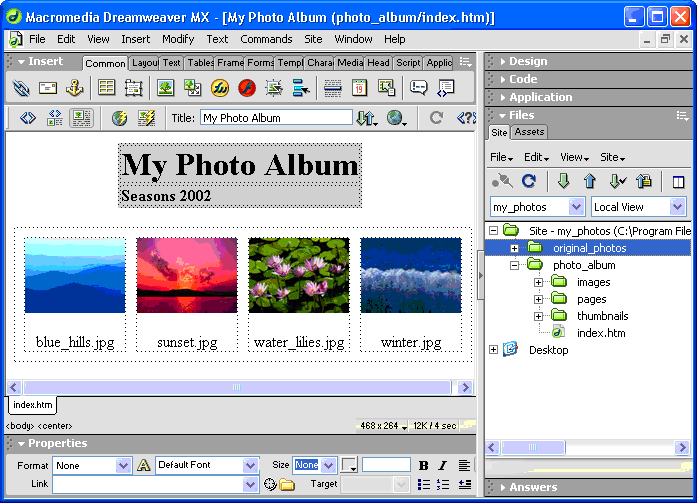Open the Tag Chooser icon
This screenshot has width=697, height=503.
coord(445,88)
